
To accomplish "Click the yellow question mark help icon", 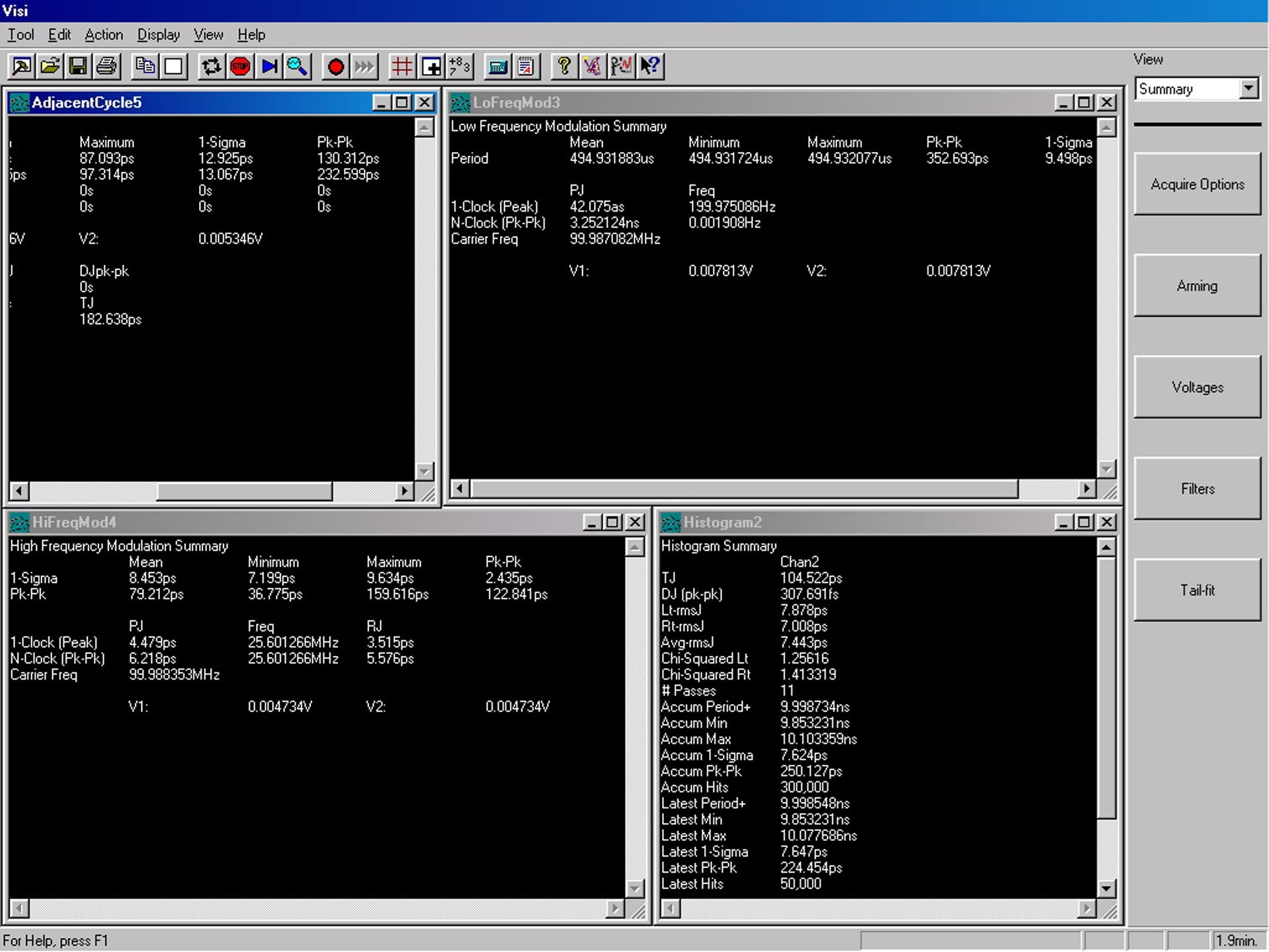I will pos(564,66).
